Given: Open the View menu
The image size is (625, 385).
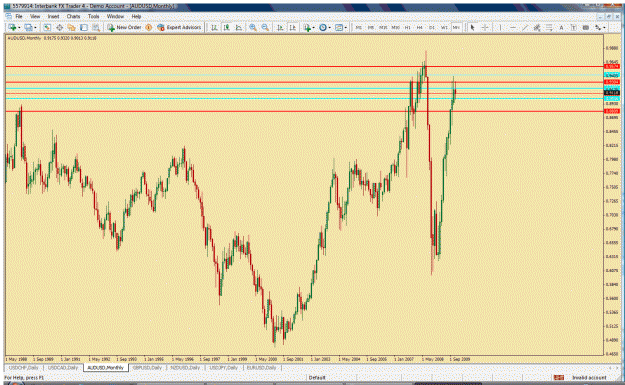Looking at the screenshot, I should pos(35,16).
